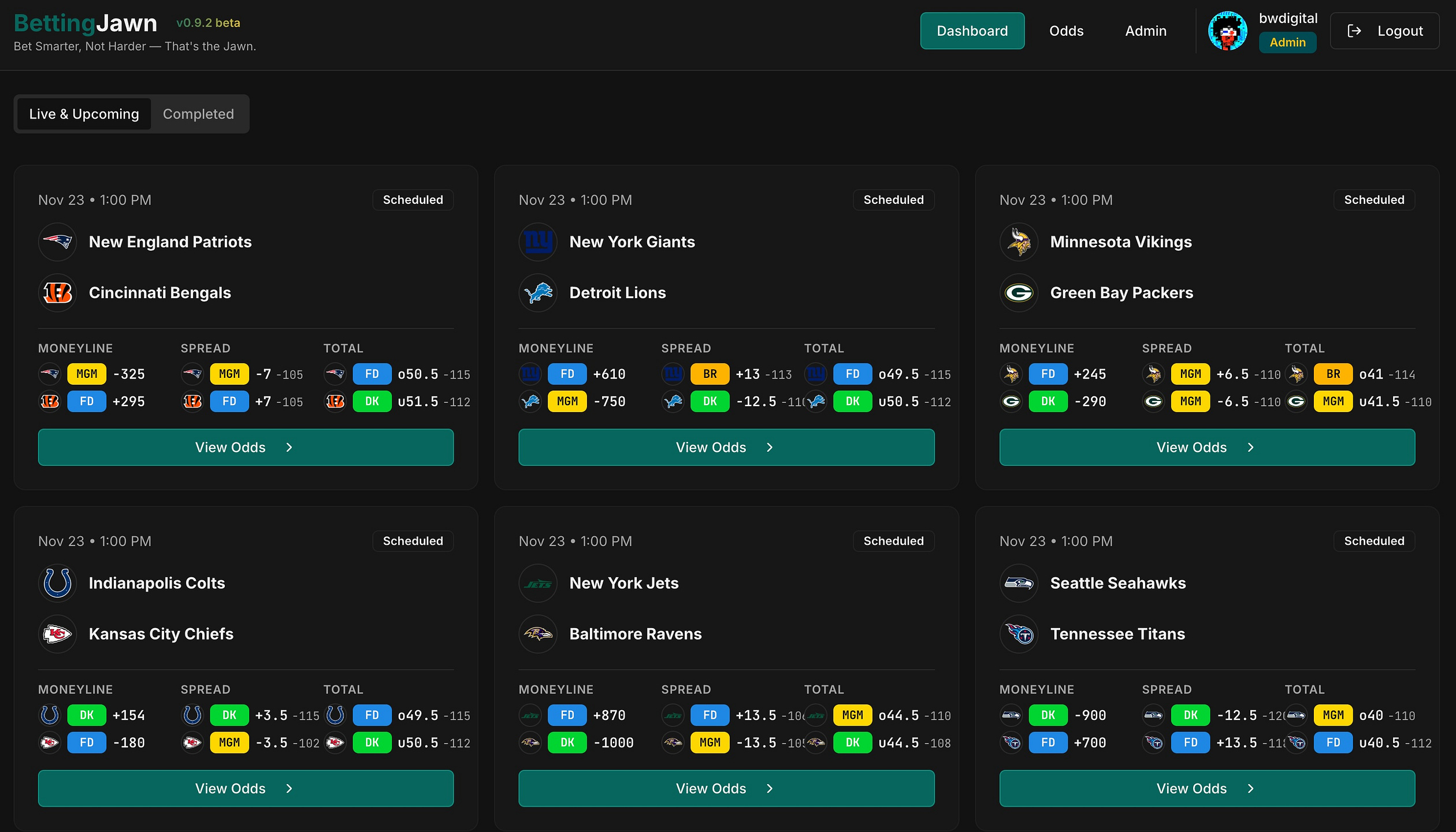The height and width of the screenshot is (832, 1456).
Task: Switch to the Completed games tab
Action: point(198,114)
